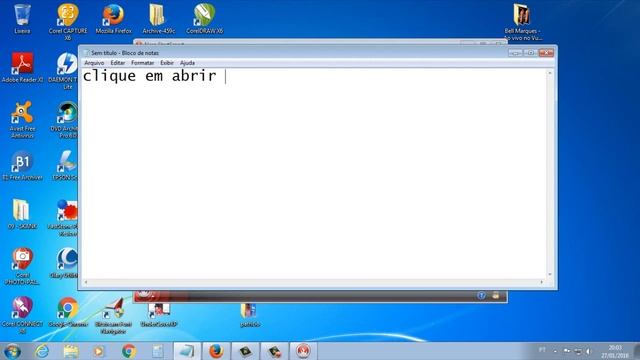Open the Exibir menu

click(x=167, y=63)
